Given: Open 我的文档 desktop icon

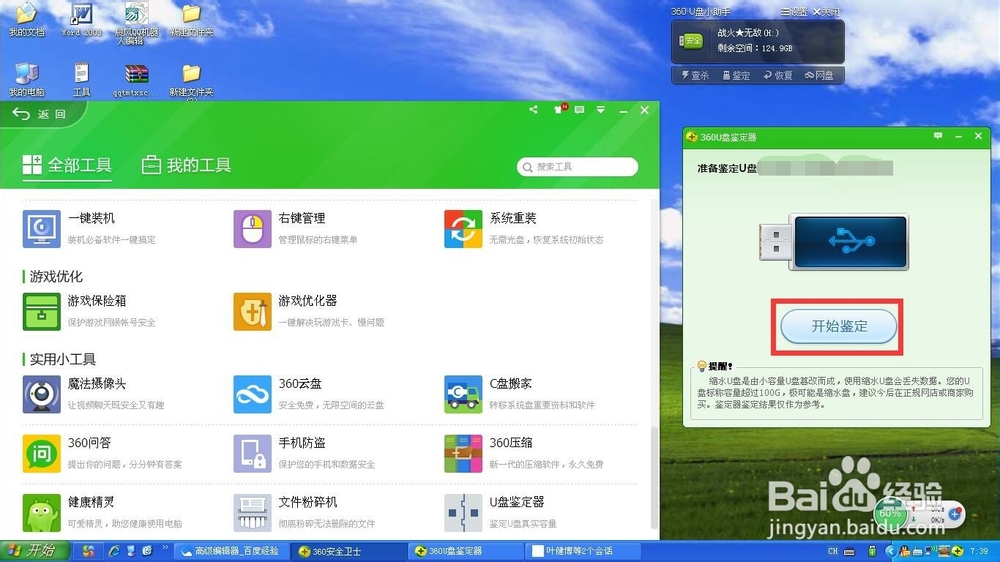Looking at the screenshot, I should (x=27, y=19).
